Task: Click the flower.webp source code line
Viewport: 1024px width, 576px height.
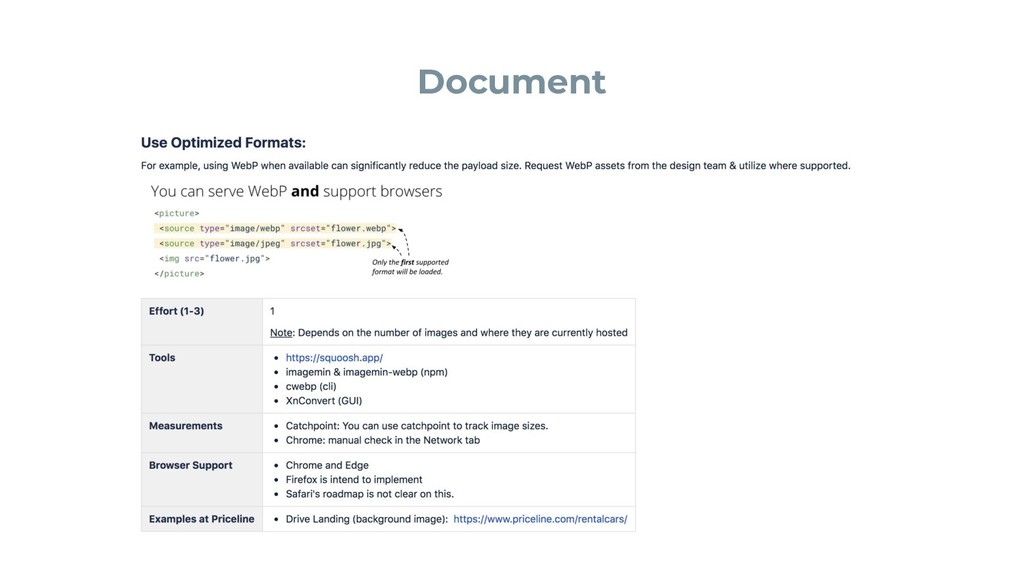Action: click(276, 229)
